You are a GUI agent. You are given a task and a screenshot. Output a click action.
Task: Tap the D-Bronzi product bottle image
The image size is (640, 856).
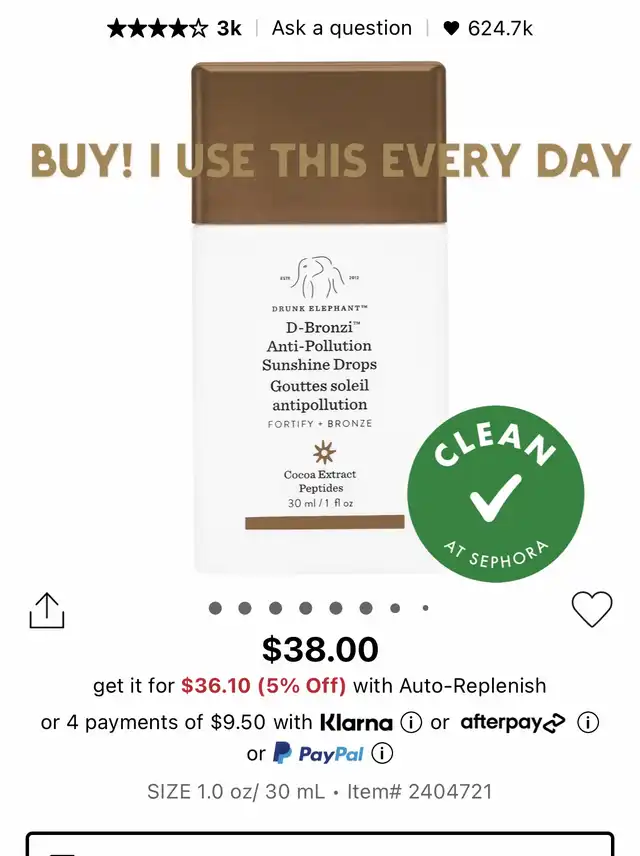[319, 318]
